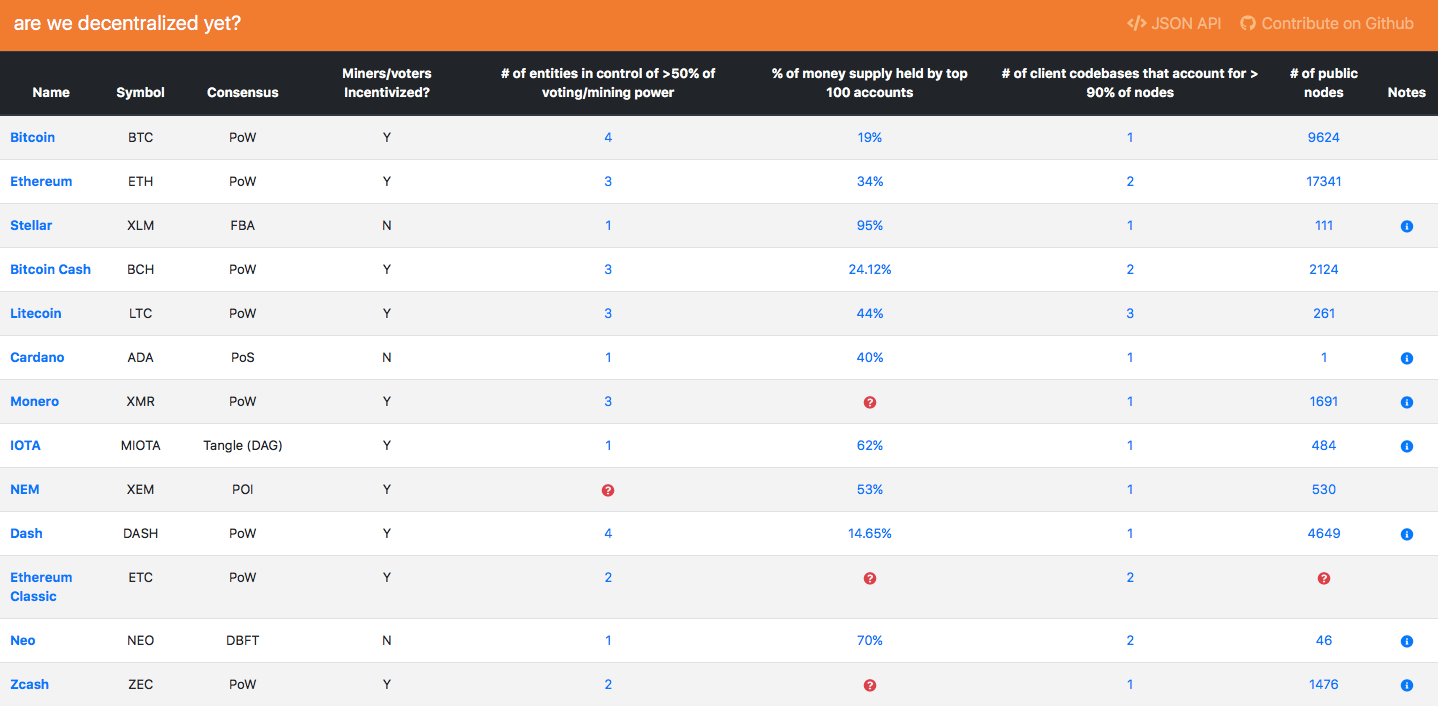Image resolution: width=1438 pixels, height=706 pixels.
Task: Open the Monero notes info icon
Action: pyautogui.click(x=1406, y=402)
